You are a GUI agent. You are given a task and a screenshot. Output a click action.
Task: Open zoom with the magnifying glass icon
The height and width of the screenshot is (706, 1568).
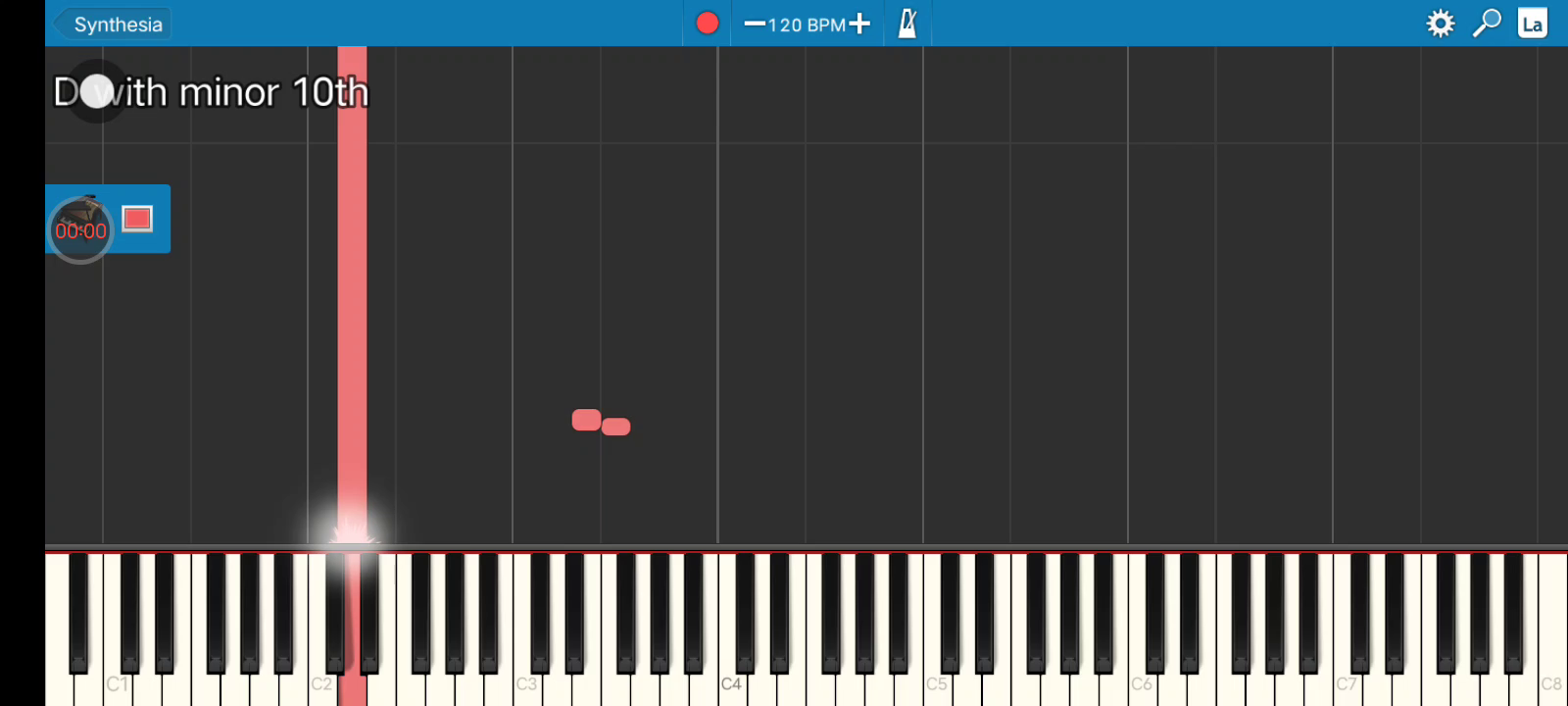(x=1487, y=24)
